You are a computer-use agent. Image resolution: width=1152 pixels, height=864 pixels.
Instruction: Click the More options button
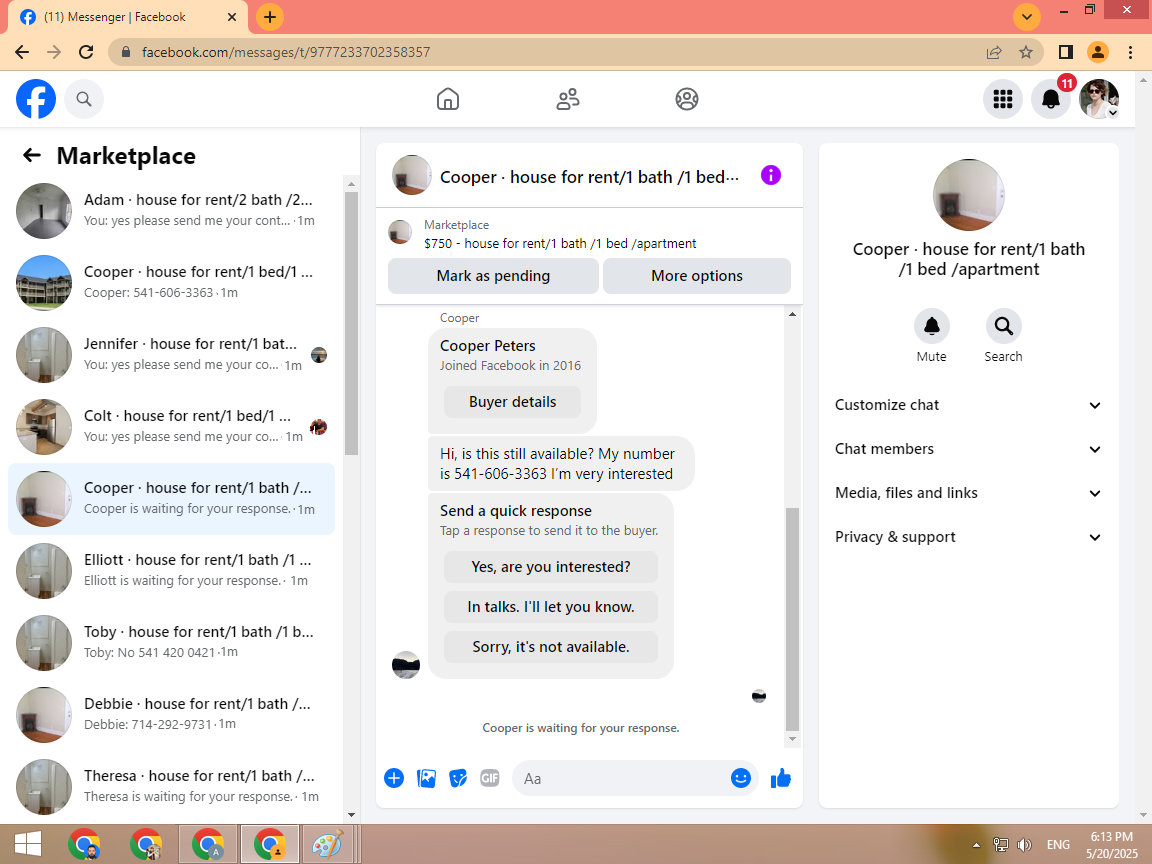[696, 276]
